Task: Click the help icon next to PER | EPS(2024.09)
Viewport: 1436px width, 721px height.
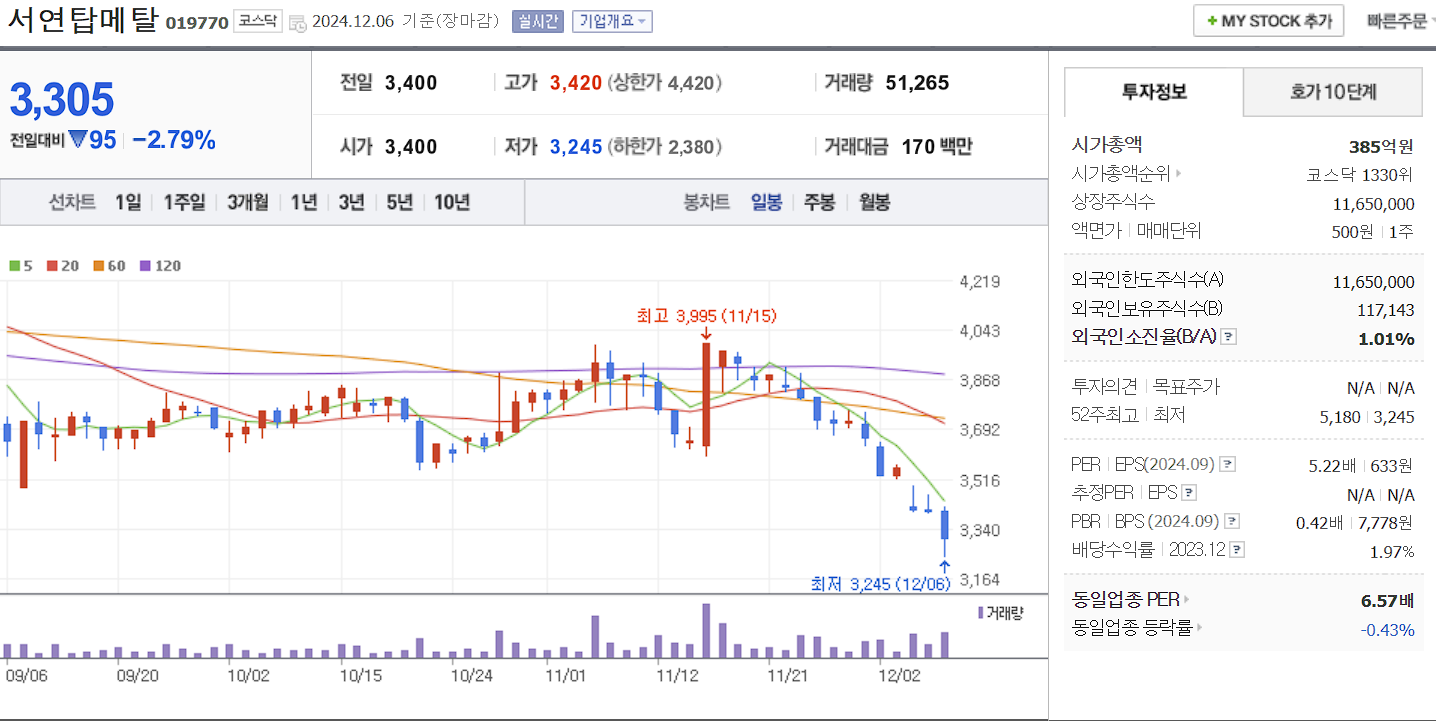Action: click(x=1227, y=465)
